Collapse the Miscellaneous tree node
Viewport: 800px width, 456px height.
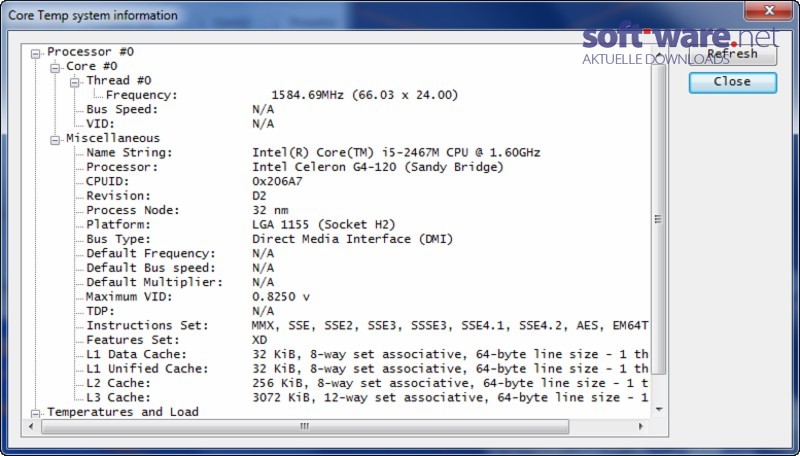tap(55, 139)
